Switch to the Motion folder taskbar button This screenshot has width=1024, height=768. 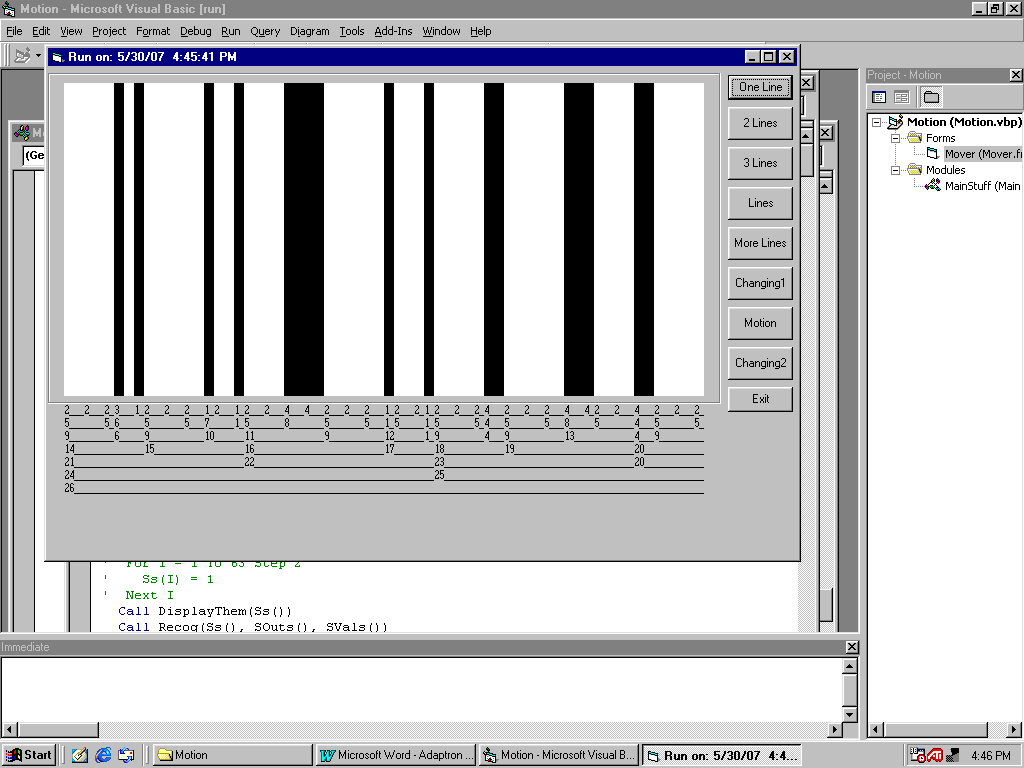click(232, 756)
